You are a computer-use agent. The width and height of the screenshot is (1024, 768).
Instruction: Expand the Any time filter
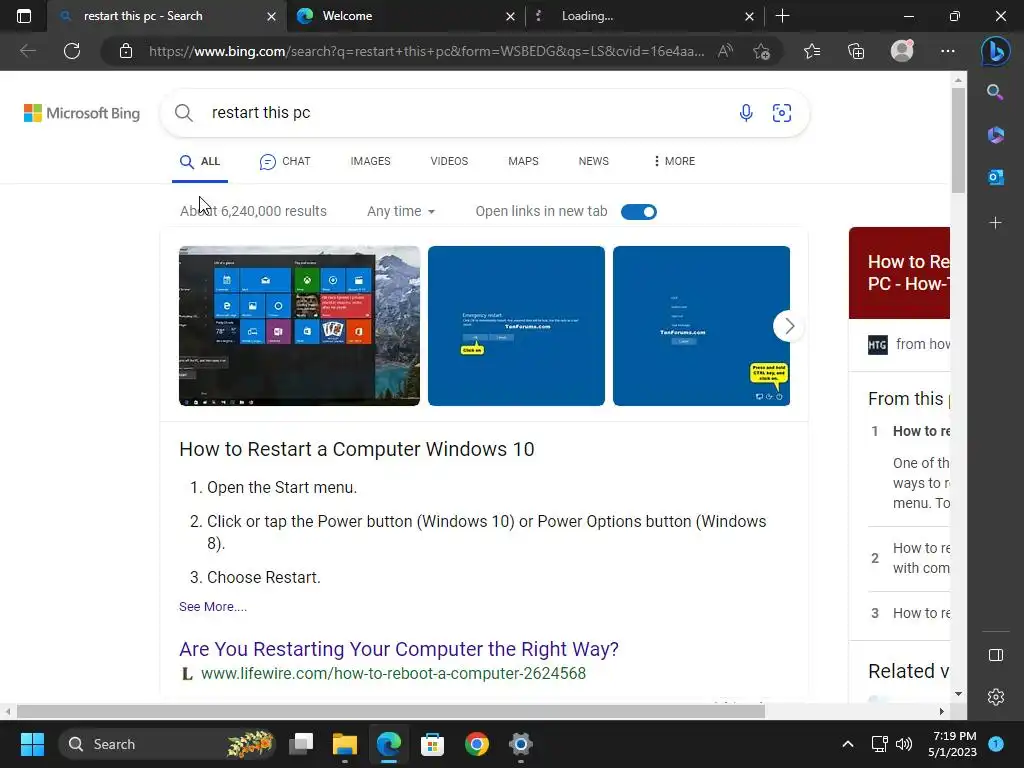[401, 212]
